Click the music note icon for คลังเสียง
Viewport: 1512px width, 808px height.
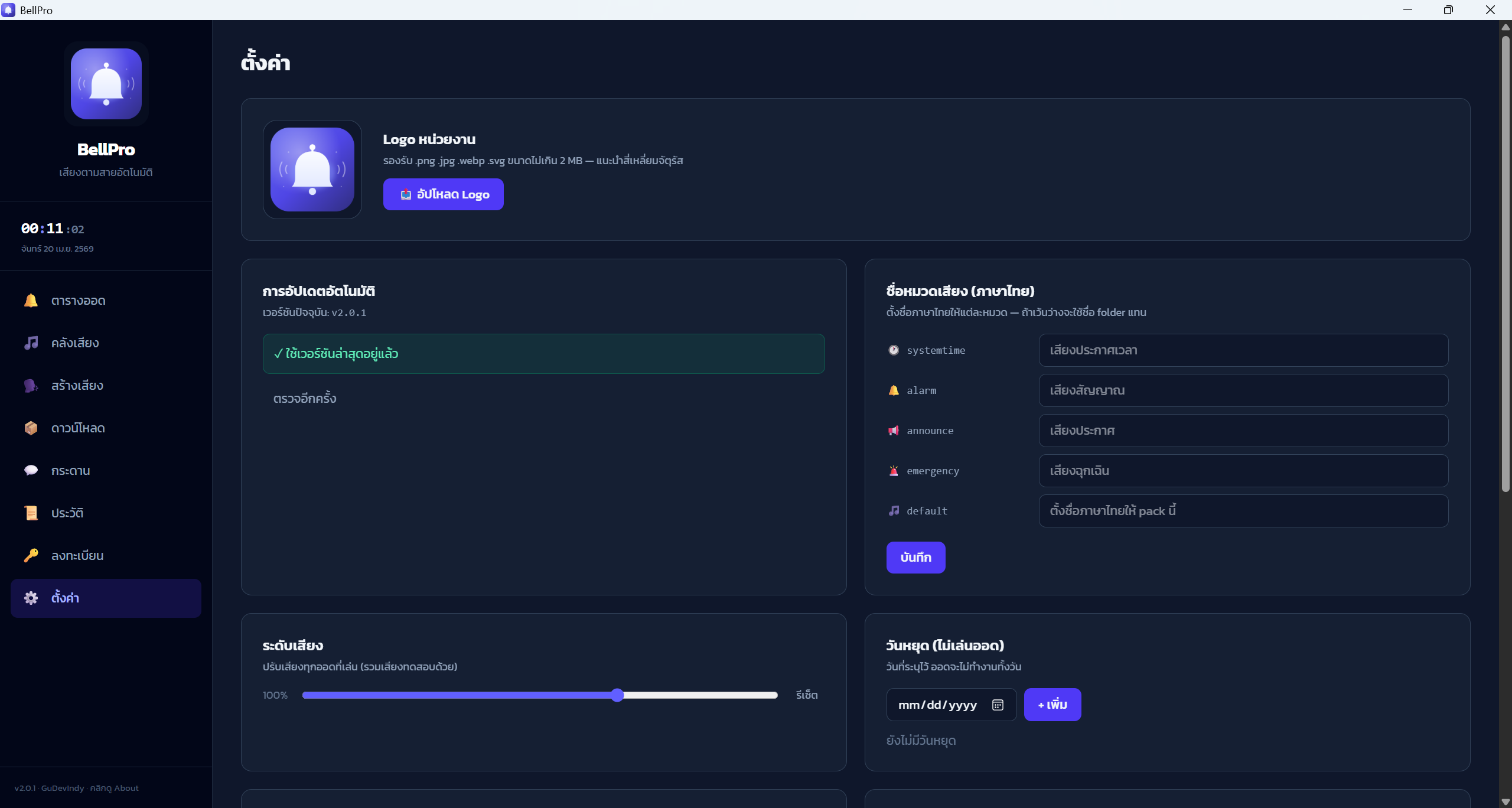(x=31, y=343)
